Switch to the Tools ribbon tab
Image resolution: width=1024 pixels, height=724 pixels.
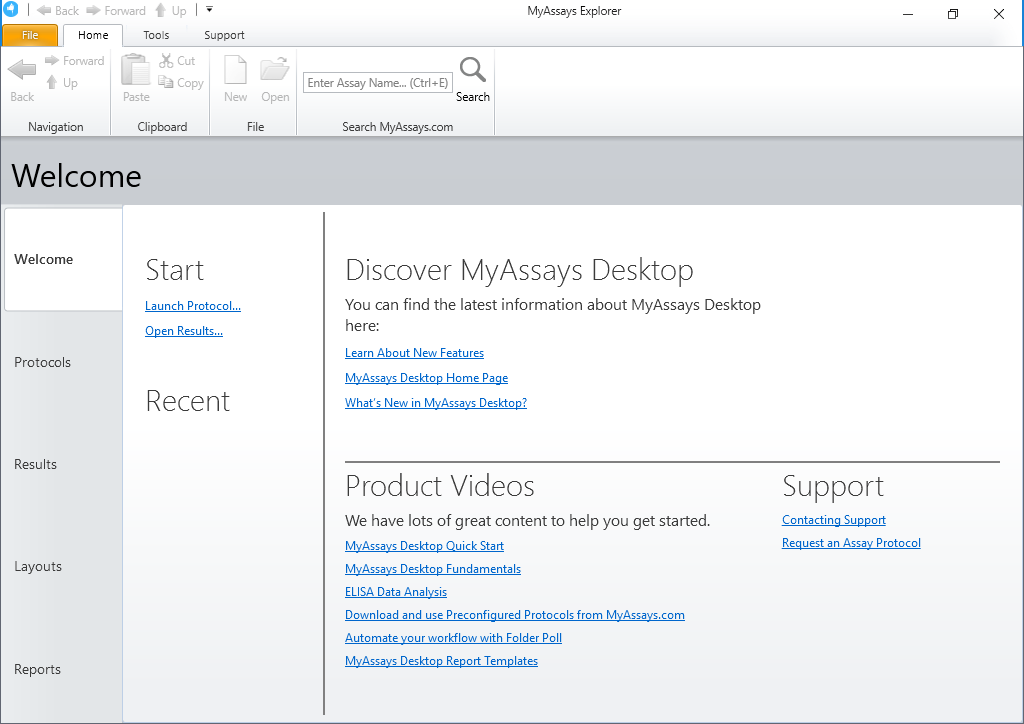point(156,35)
